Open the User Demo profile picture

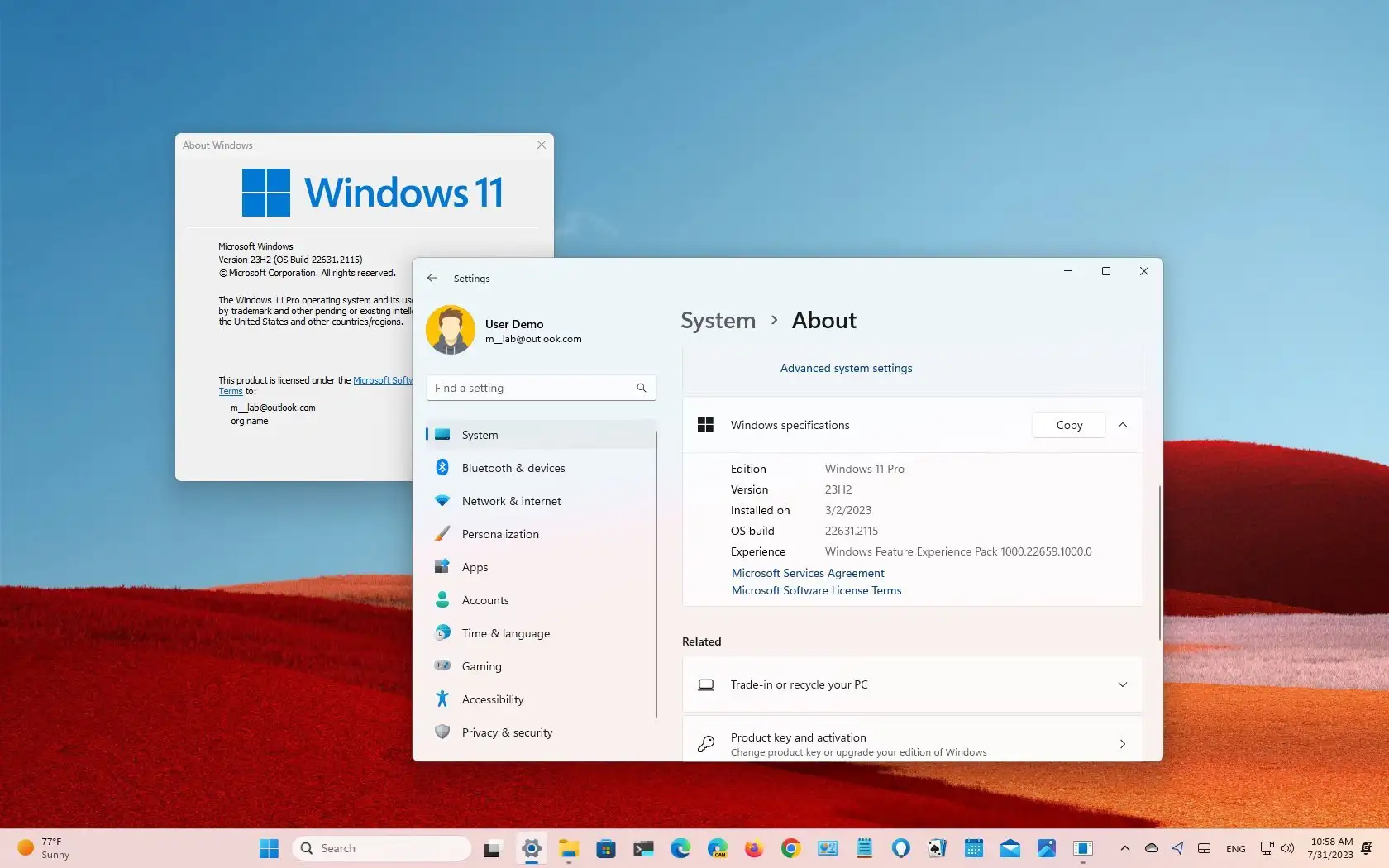[x=451, y=330]
